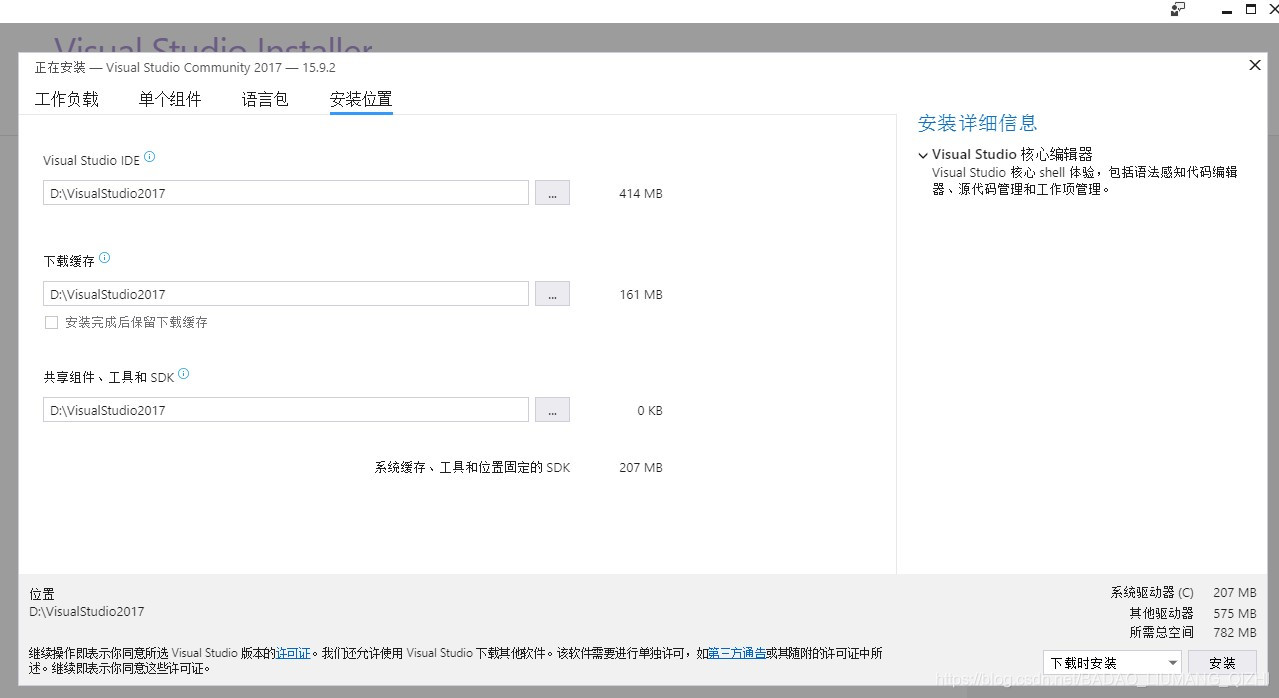
Task: Click the 共享组件、工具和 SDK path field
Action: point(286,410)
